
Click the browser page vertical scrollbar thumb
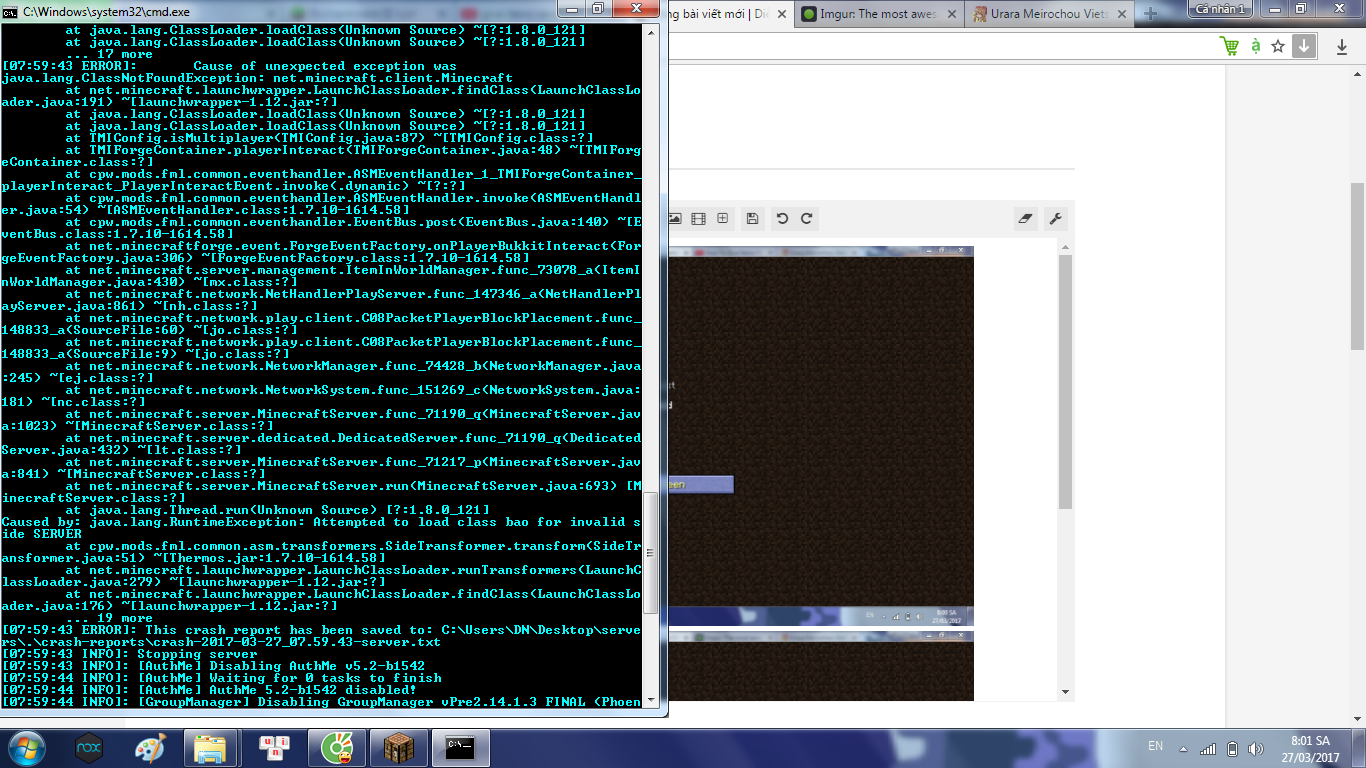[1357, 266]
